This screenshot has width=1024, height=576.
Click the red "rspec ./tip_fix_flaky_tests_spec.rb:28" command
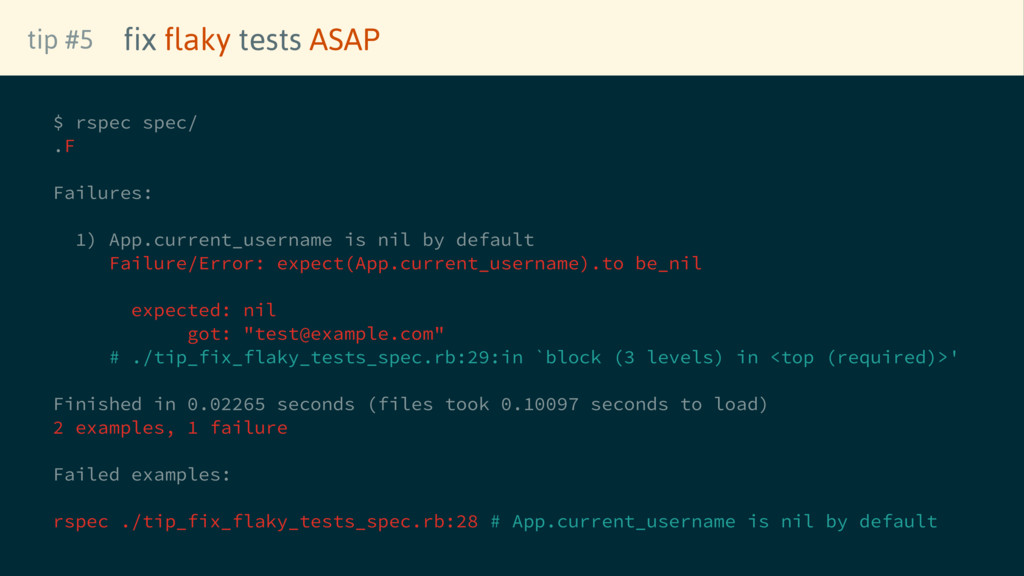(265, 521)
